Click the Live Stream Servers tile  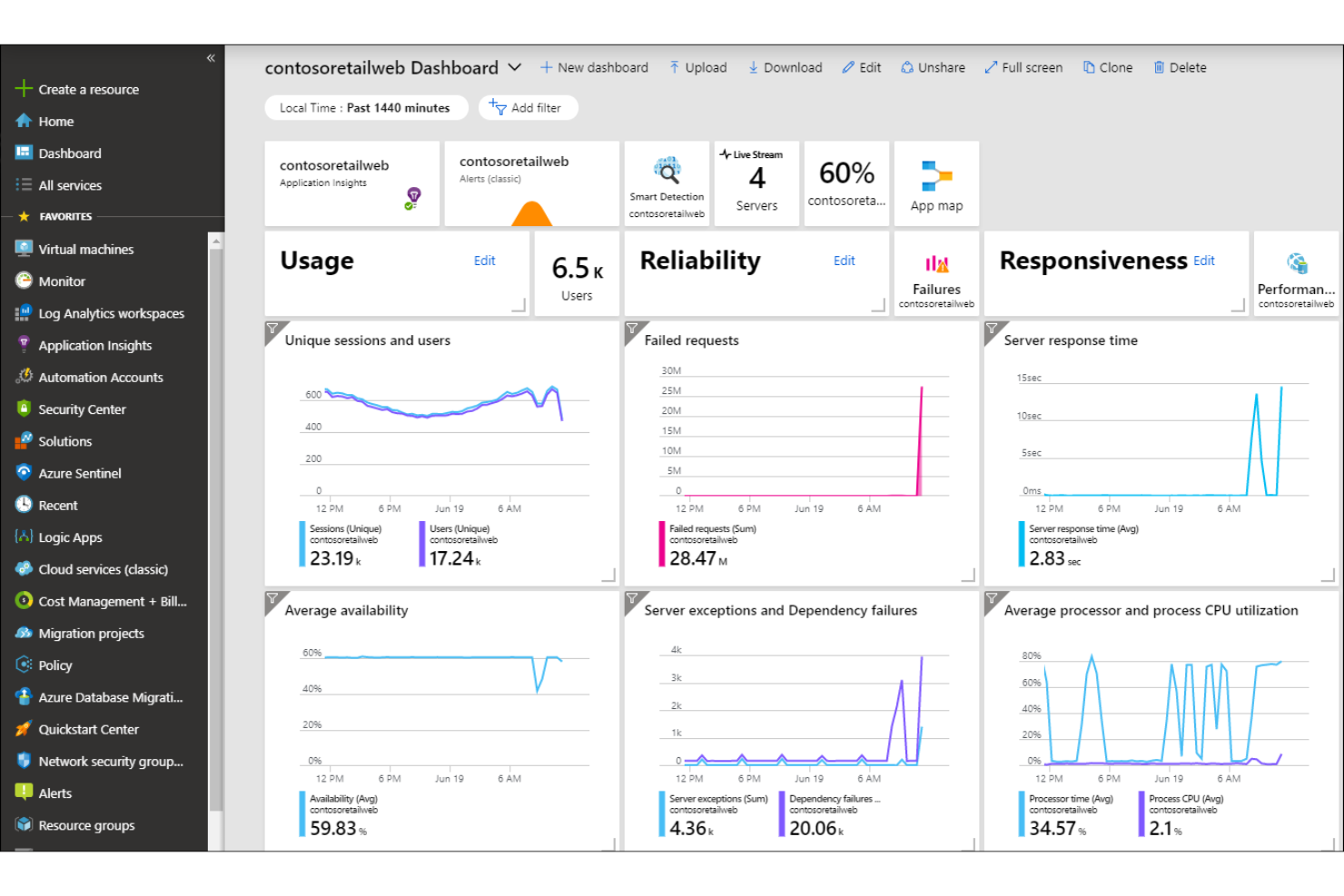(756, 183)
